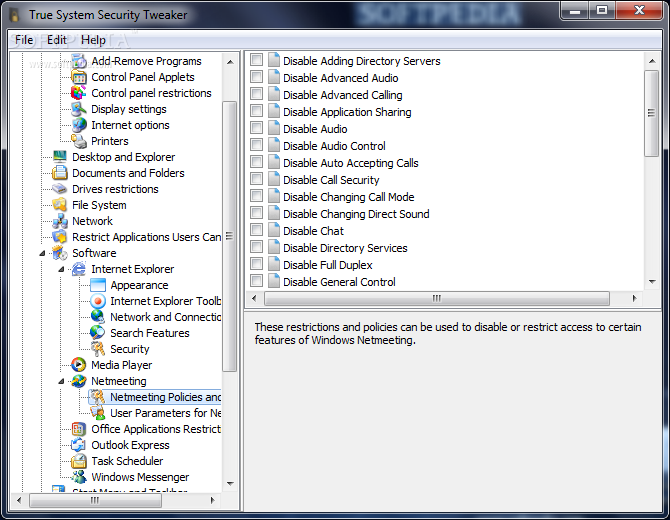Check Disable Adding Directory Servers
This screenshot has width=670, height=520.
pyautogui.click(x=256, y=59)
